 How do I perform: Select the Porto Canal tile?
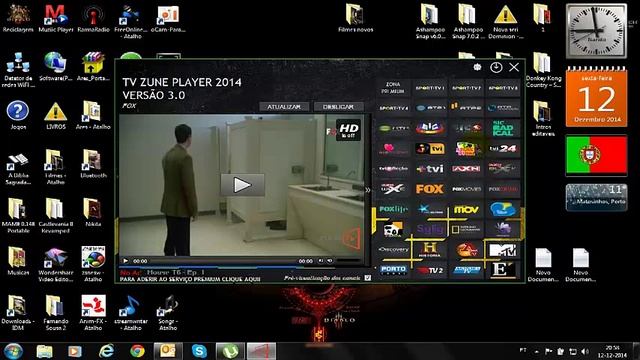click(x=393, y=270)
